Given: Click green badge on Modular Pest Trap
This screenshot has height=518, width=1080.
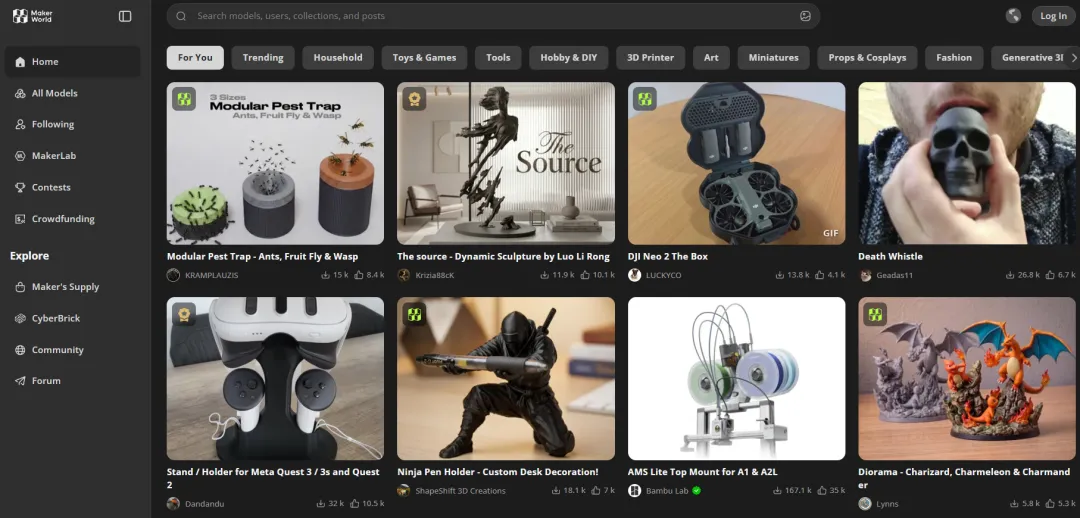Looking at the screenshot, I should 183,99.
